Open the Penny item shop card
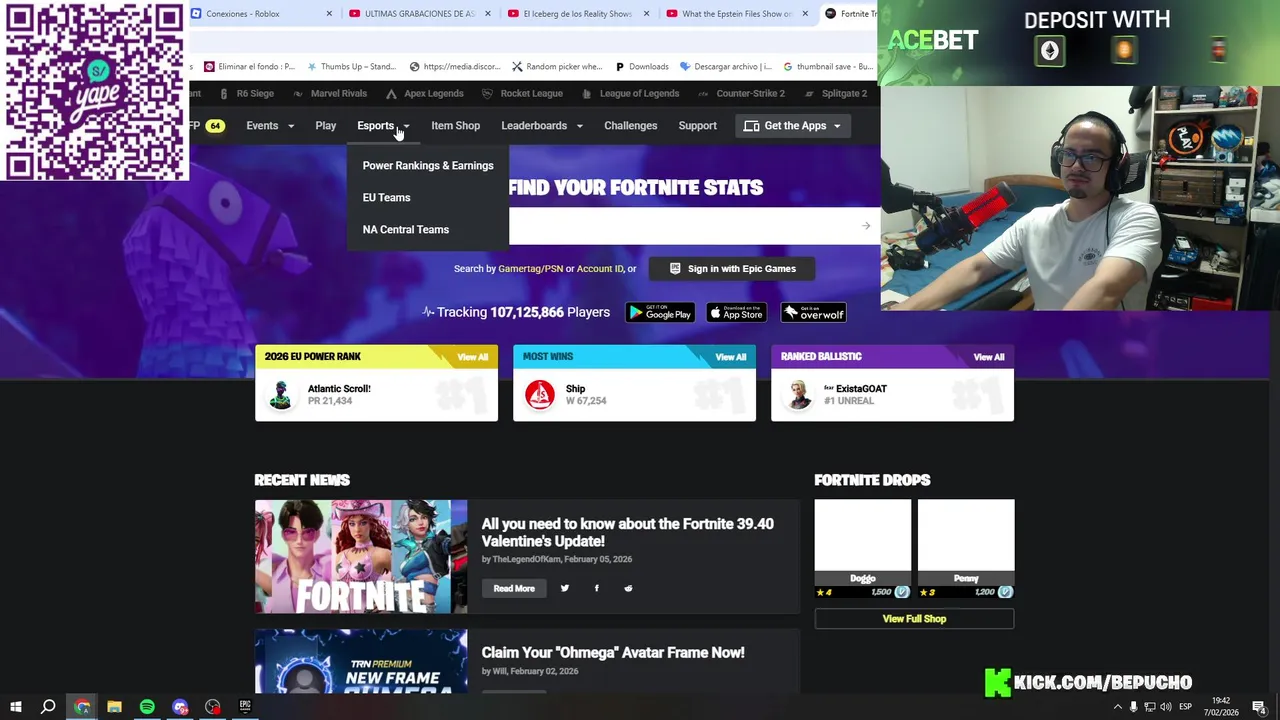 pos(966,549)
